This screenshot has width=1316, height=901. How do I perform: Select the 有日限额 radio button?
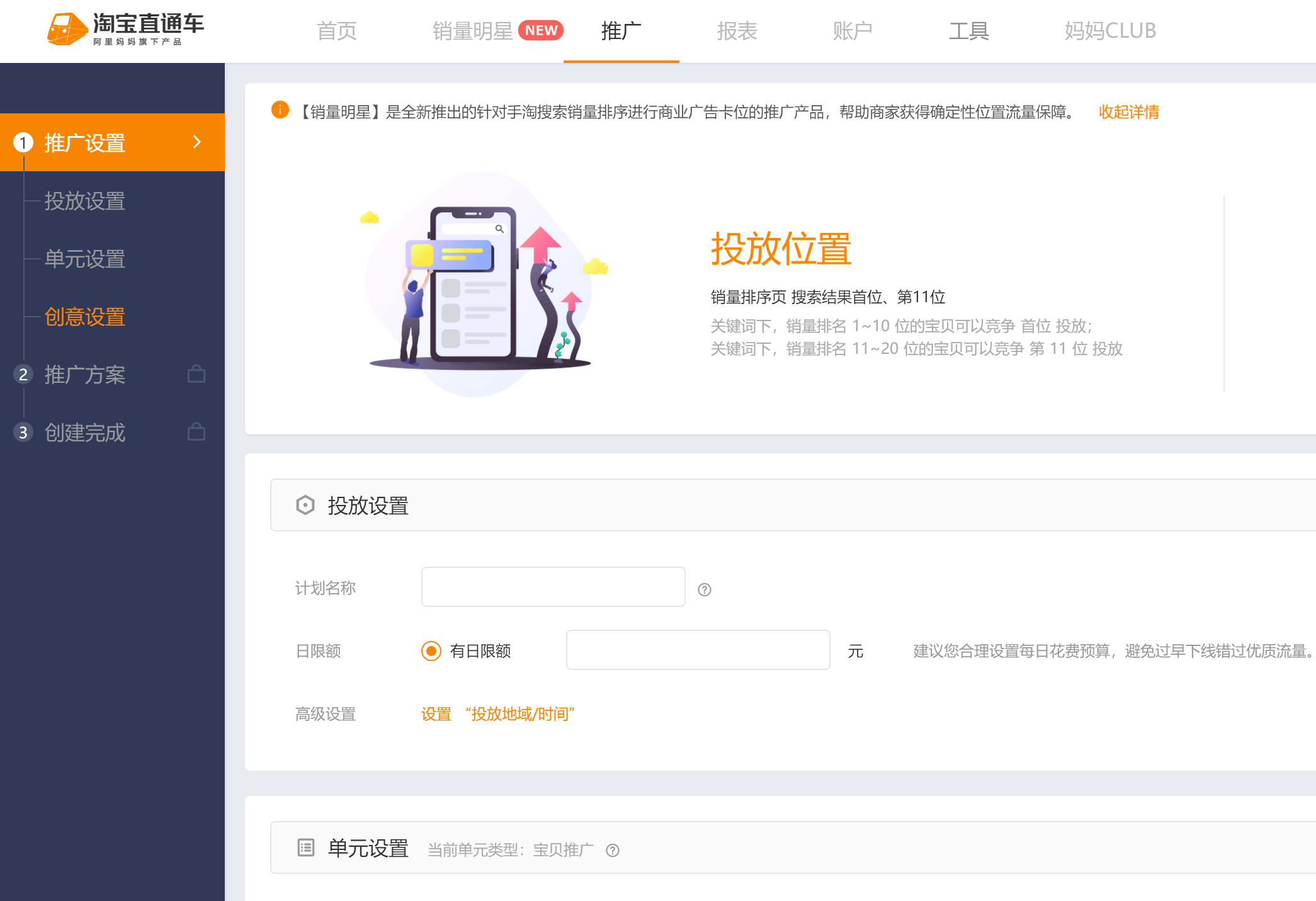tap(431, 650)
